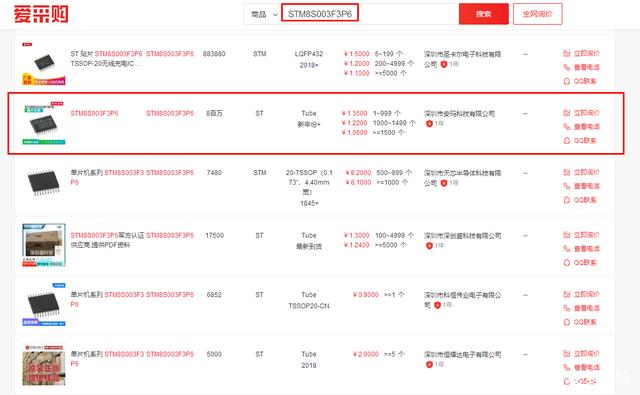The image size is (640, 395).
Task: Click 查看电话 phone icon in the 17500 row
Action: (567, 249)
